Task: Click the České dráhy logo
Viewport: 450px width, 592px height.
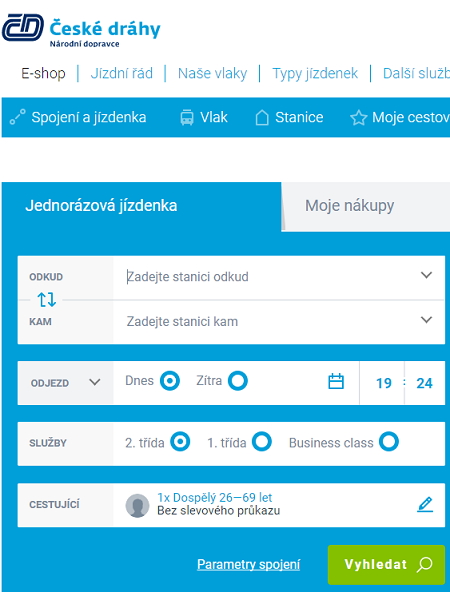Action: tap(81, 29)
